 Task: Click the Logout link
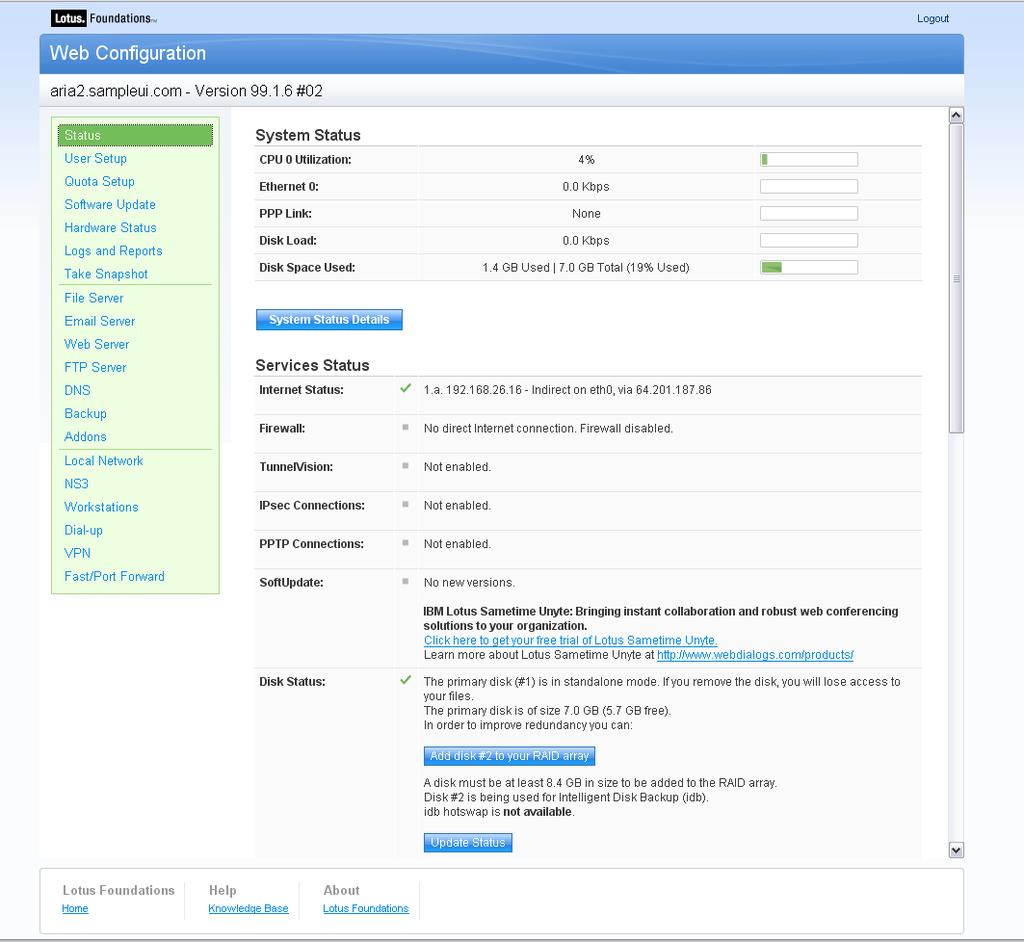[933, 18]
